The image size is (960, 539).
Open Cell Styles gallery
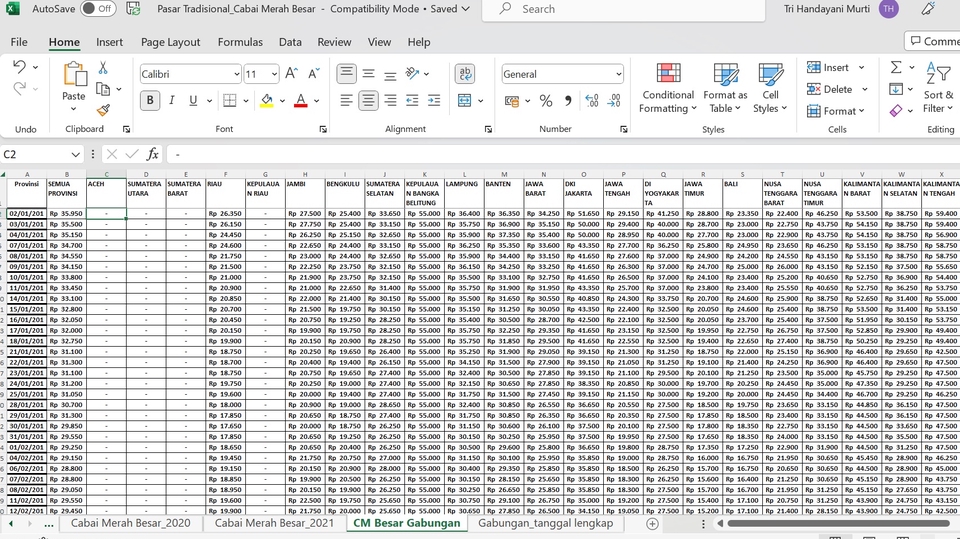770,89
